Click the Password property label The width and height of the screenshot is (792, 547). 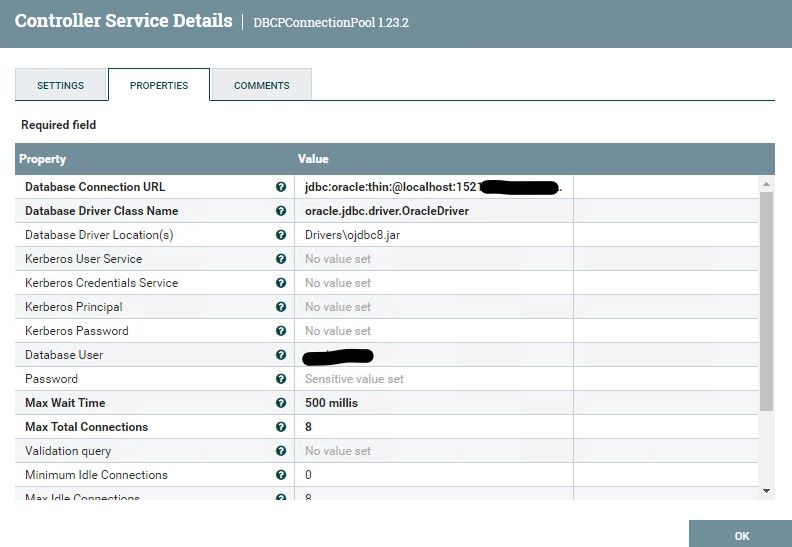pyautogui.click(x=52, y=379)
